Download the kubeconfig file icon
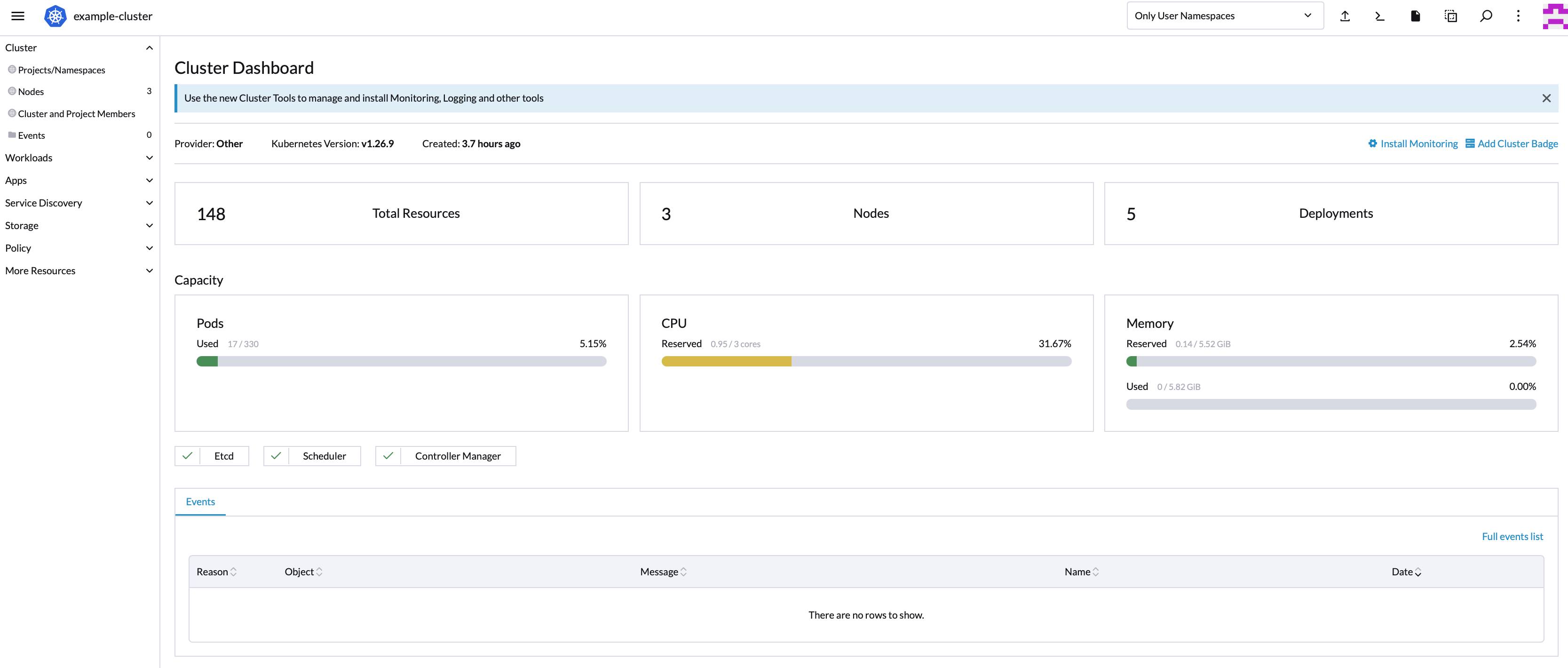Image resolution: width=1568 pixels, height=668 pixels. click(1415, 16)
